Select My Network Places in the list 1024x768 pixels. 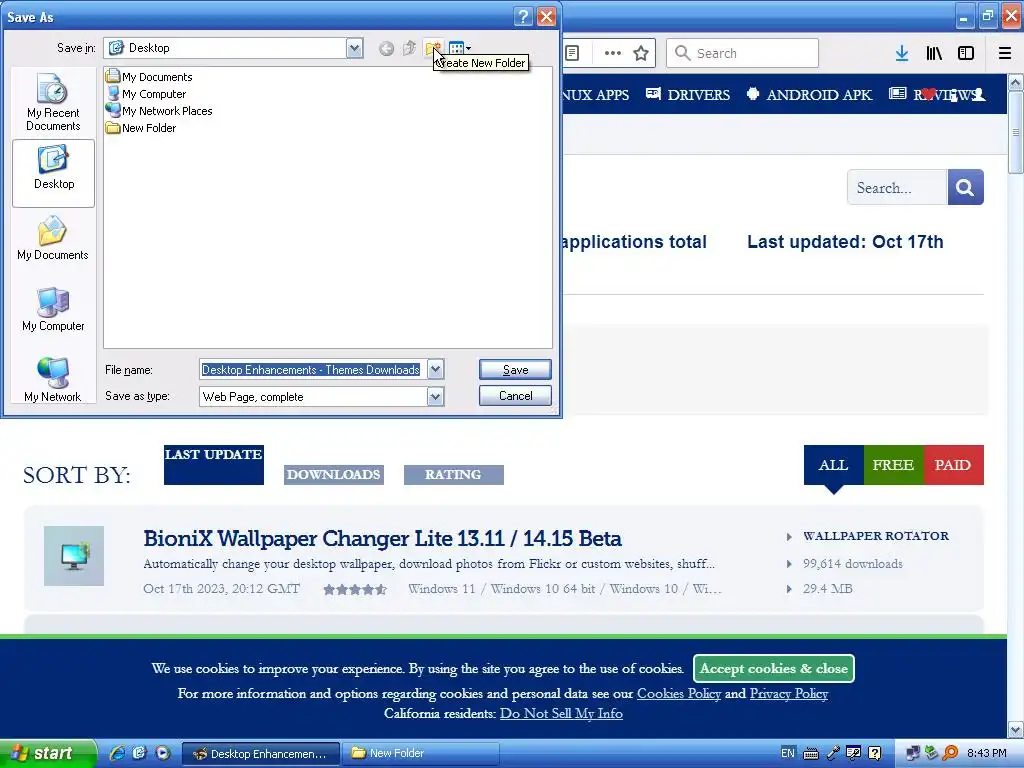coord(159,110)
